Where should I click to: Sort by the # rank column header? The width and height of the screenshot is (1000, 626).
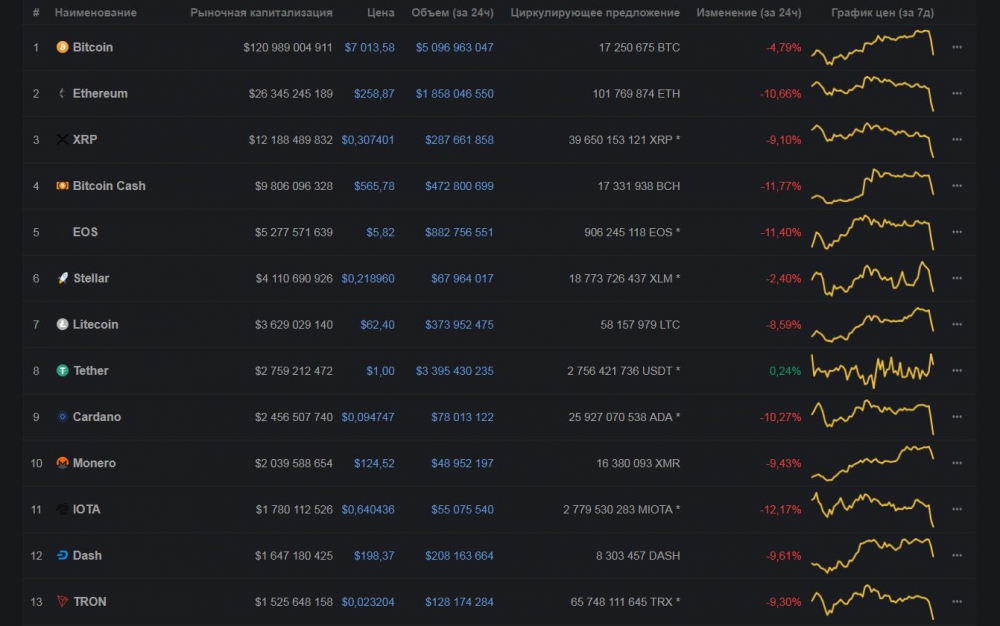(x=36, y=13)
